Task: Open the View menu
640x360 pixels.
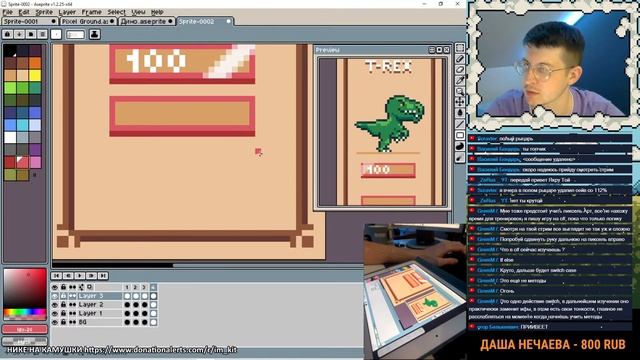Action: (x=138, y=12)
